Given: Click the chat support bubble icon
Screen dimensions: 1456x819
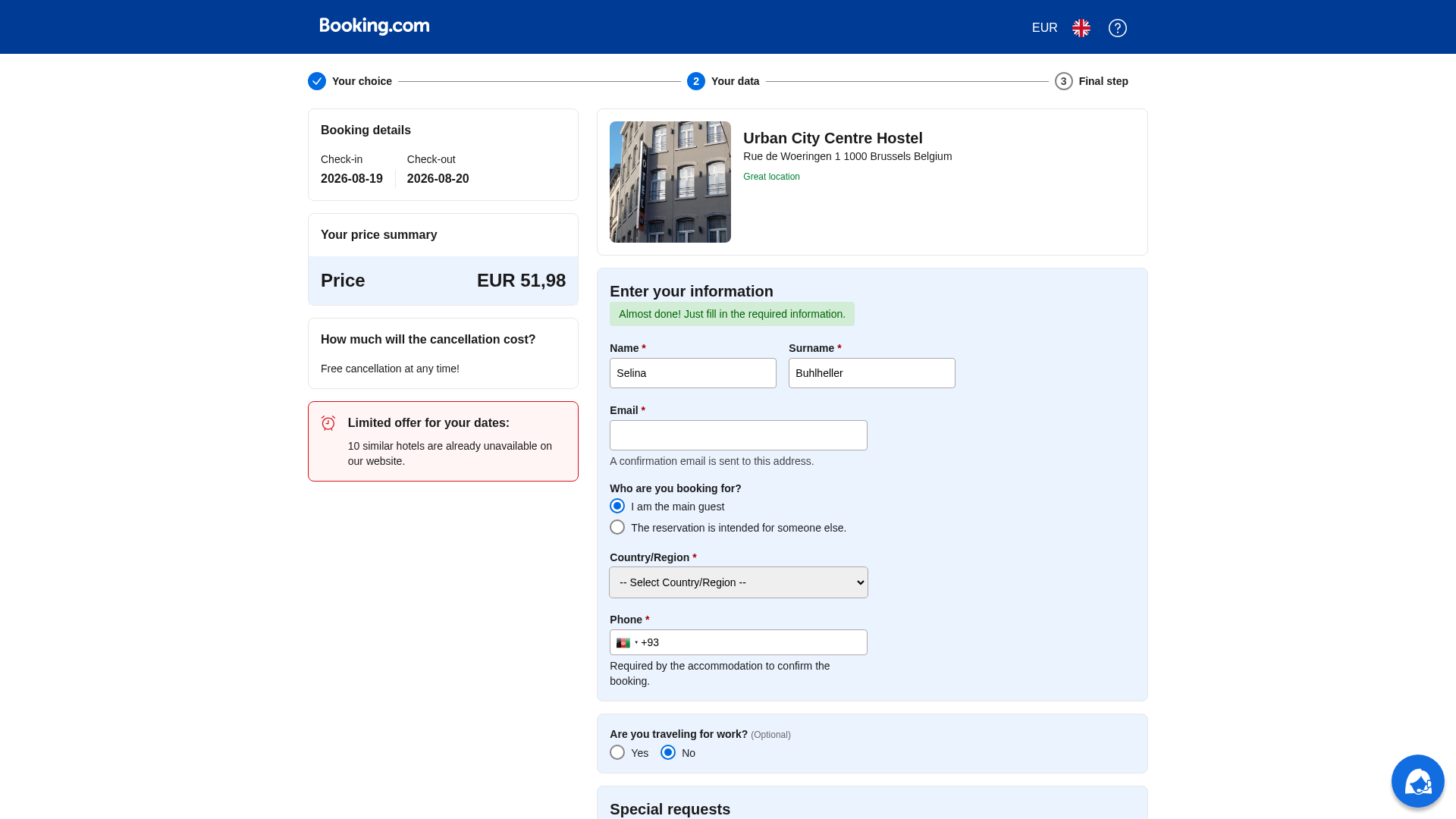Looking at the screenshot, I should (x=1418, y=781).
